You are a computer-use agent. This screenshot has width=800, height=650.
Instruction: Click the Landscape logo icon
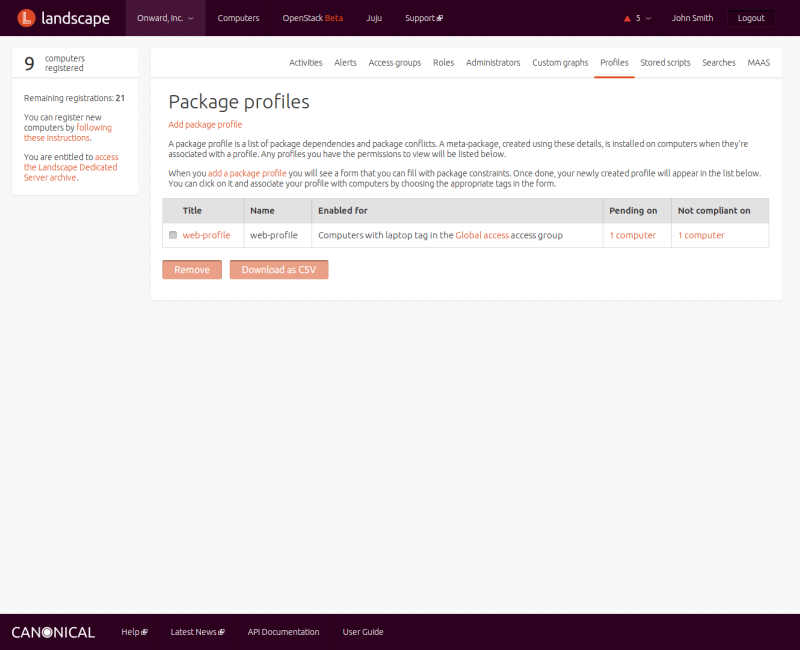(x=26, y=18)
